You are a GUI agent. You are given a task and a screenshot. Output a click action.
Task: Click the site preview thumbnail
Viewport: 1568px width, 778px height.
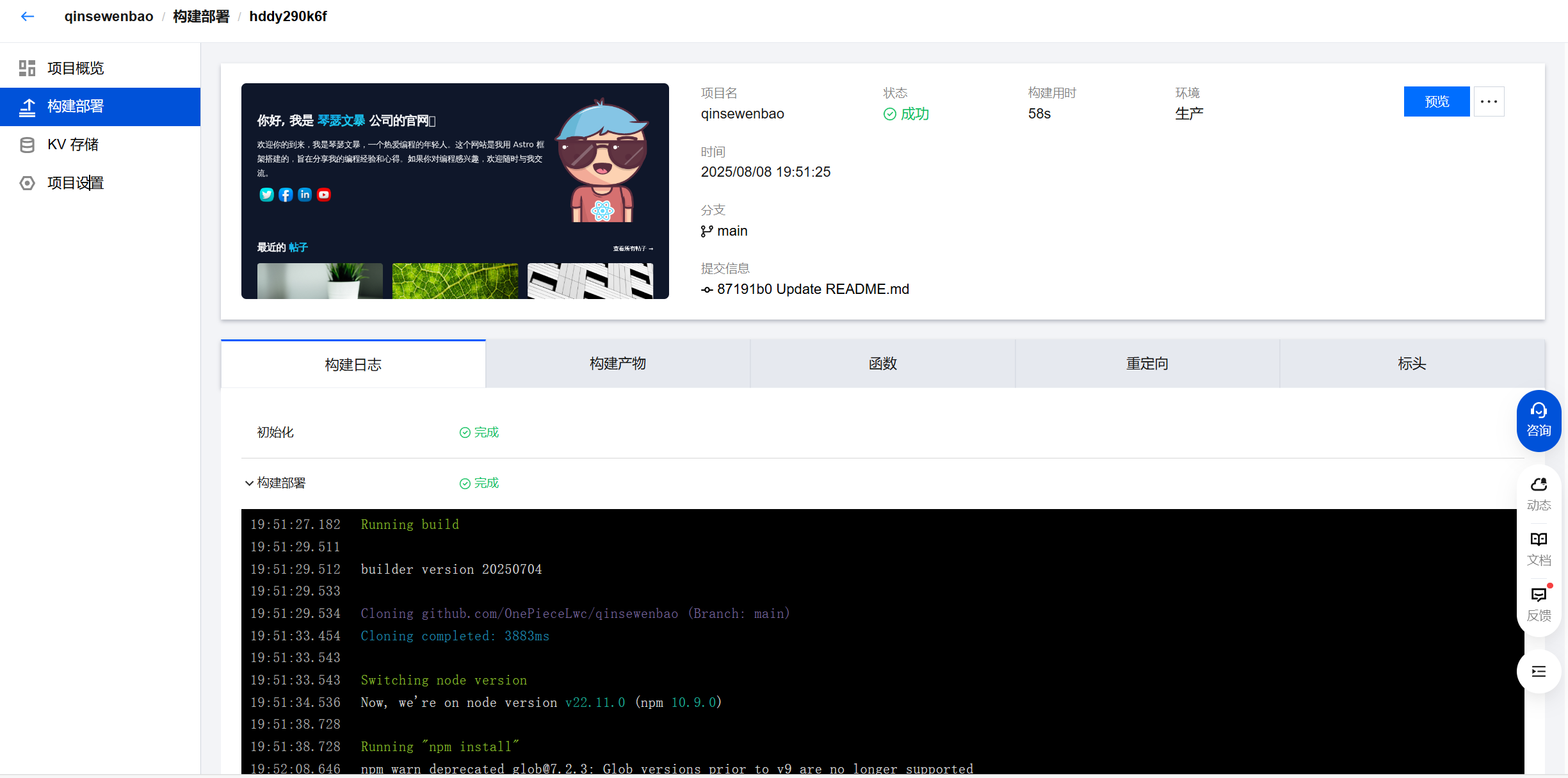(x=455, y=190)
